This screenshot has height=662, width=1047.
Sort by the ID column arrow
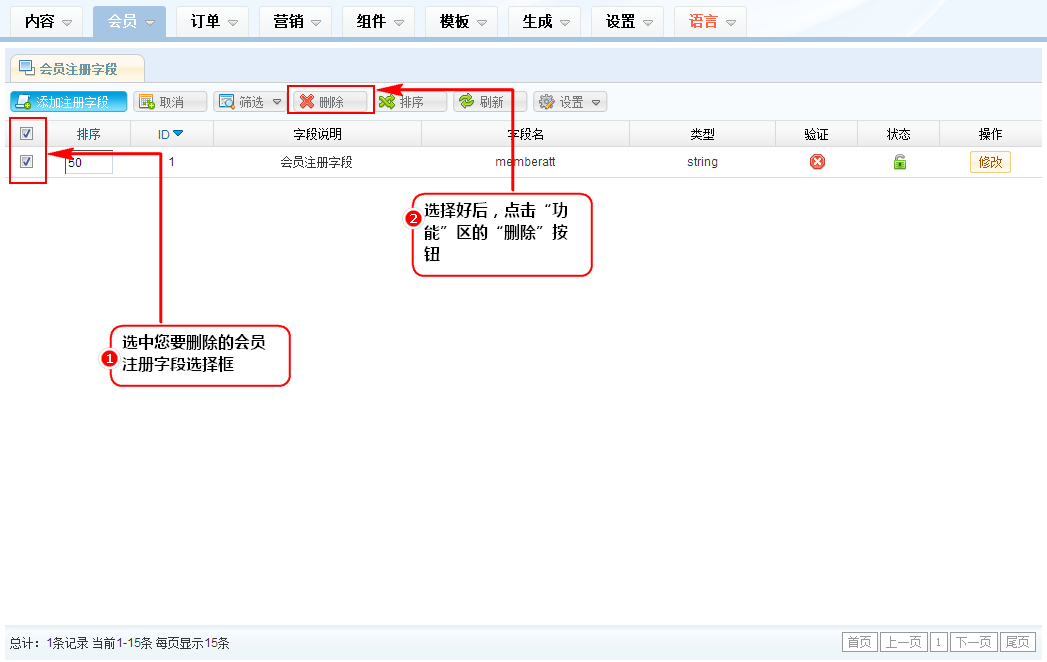point(178,134)
